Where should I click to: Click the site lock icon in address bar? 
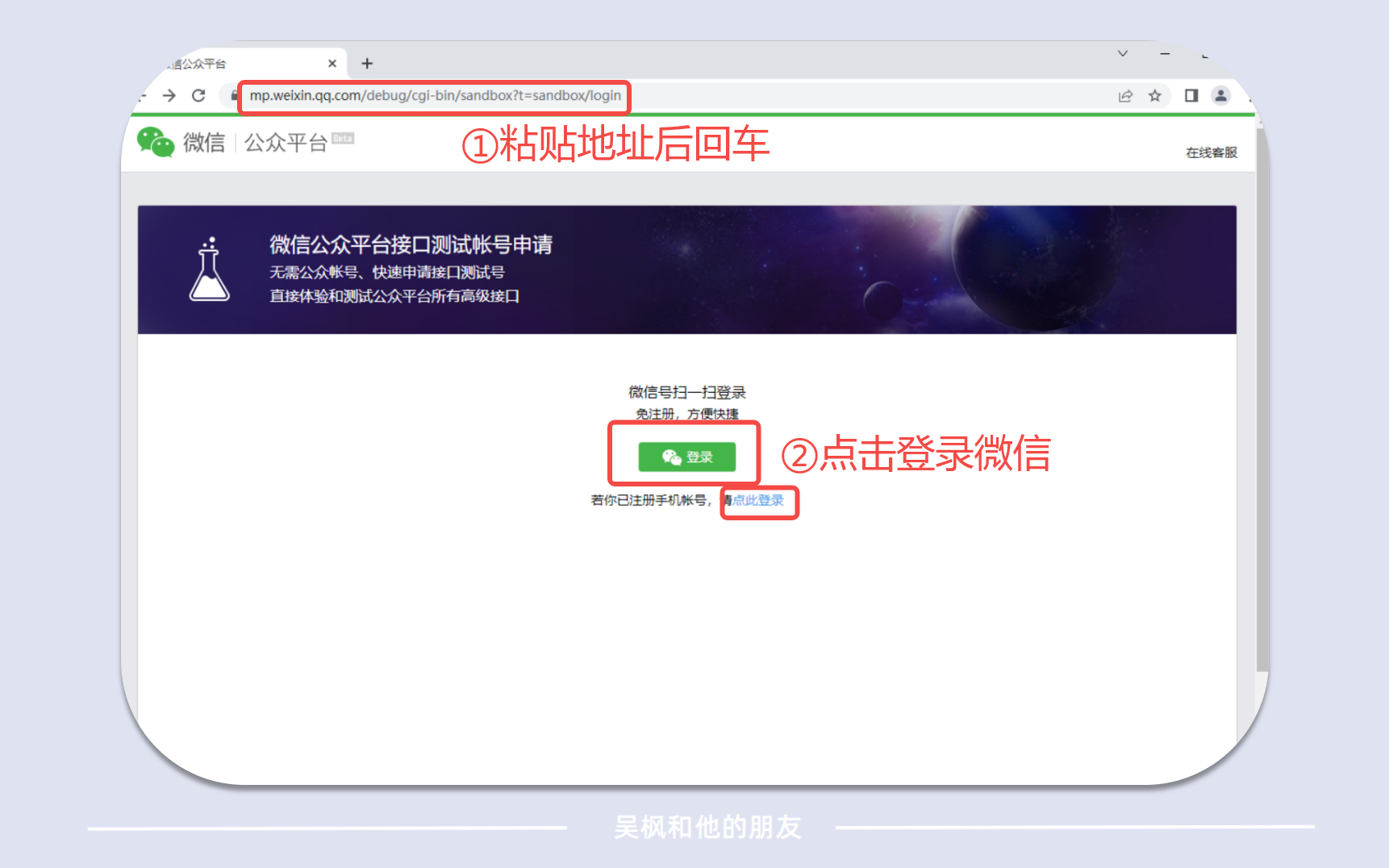pos(235,96)
